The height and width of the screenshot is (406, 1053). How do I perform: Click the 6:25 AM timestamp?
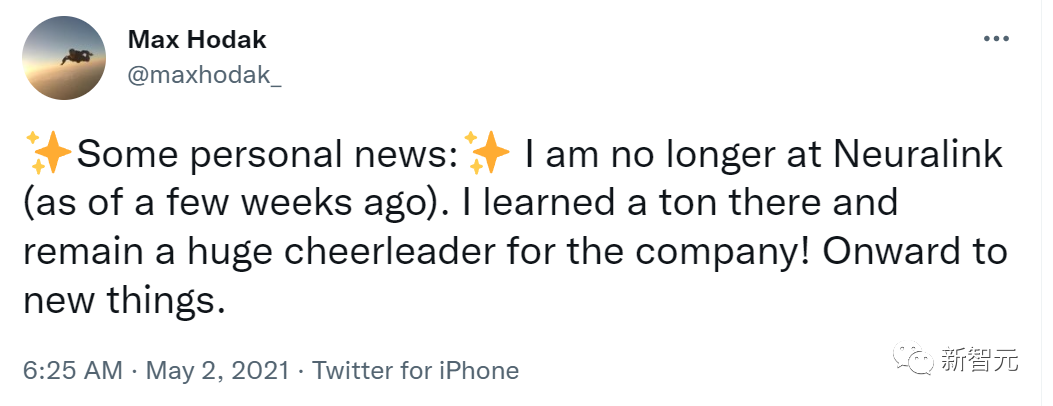[74, 371]
